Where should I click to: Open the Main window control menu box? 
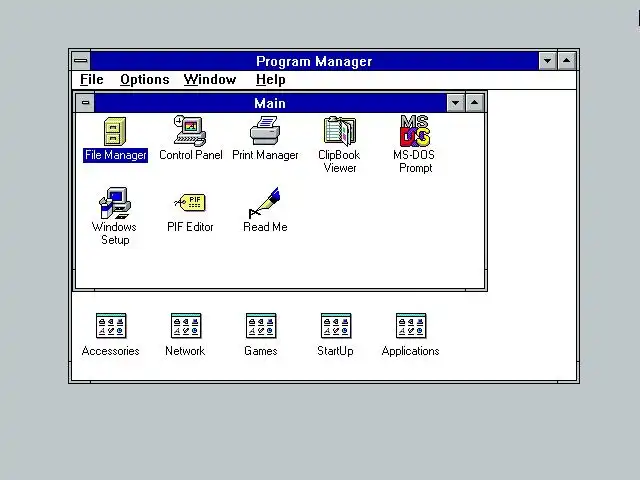pos(85,103)
